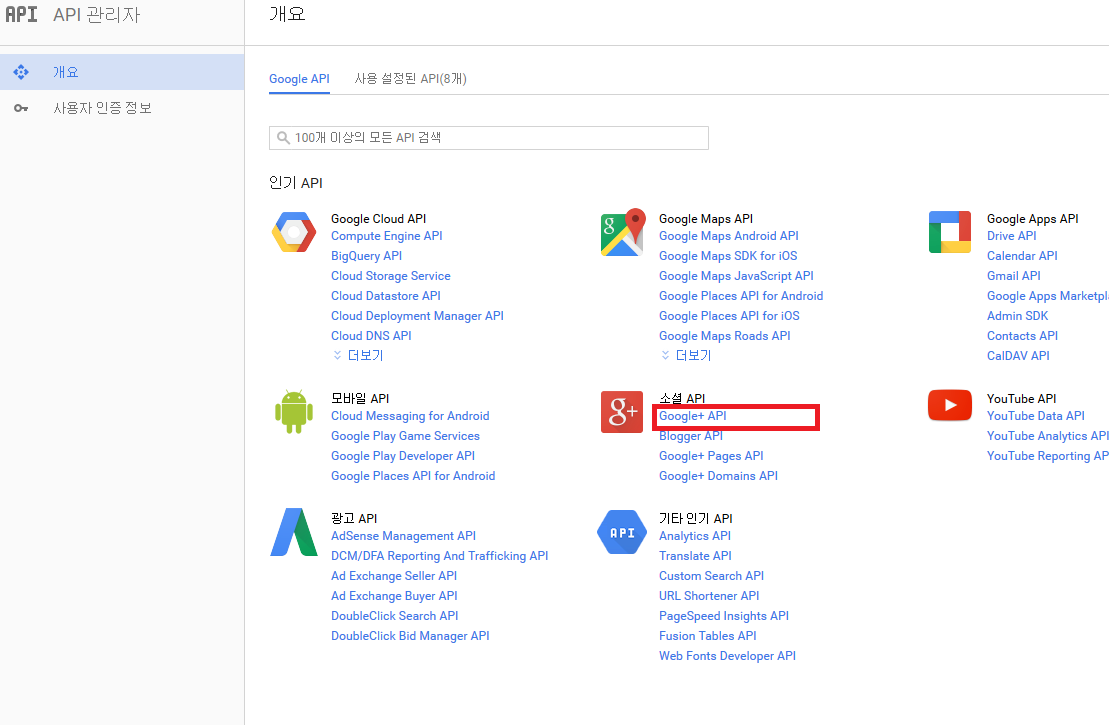1109x725 pixels.
Task: Click the Google Apps square icon
Action: (950, 233)
